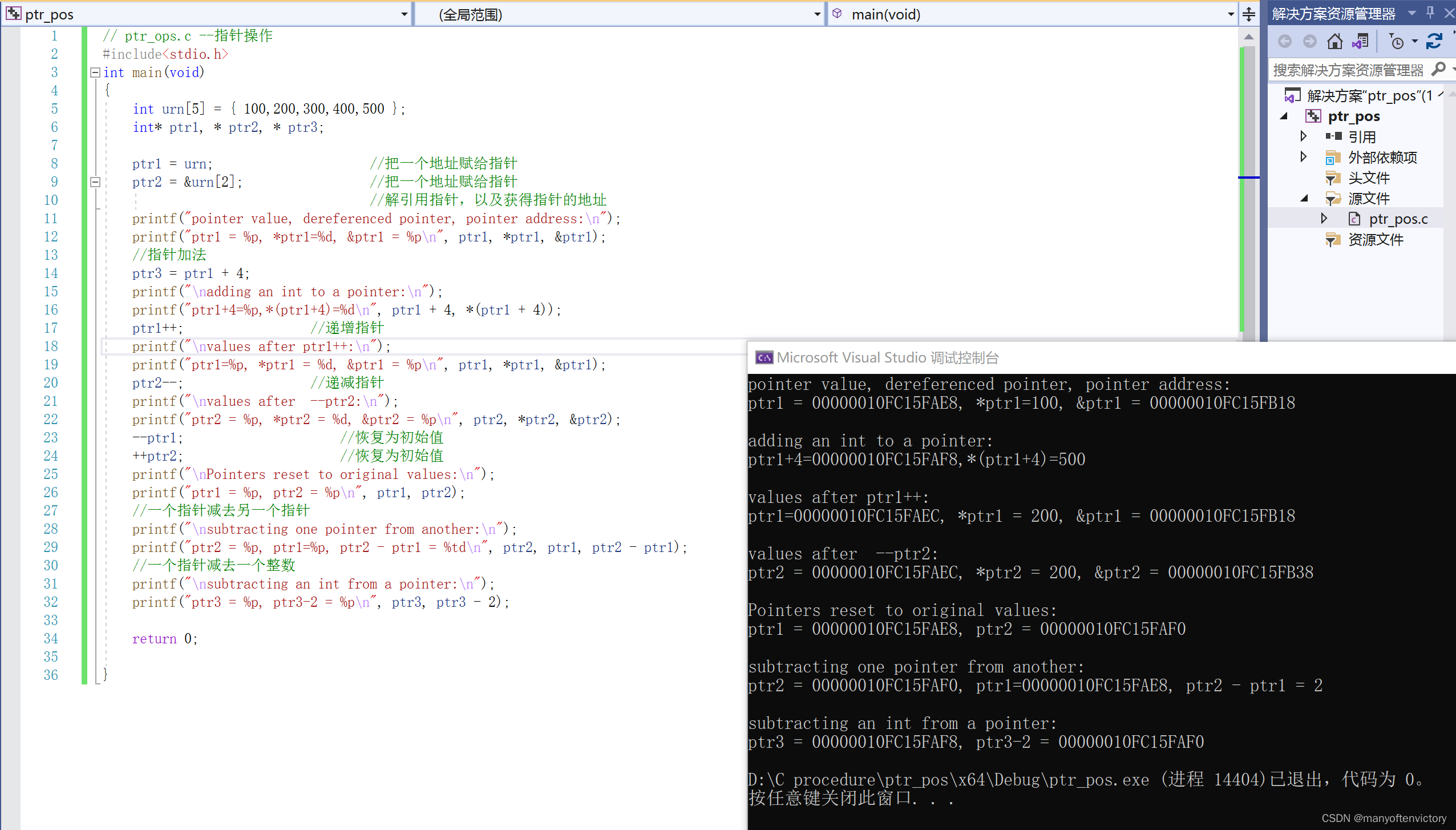This screenshot has width=1456, height=830.
Task: Switch between solutions and folder view icon
Action: pos(1360,42)
